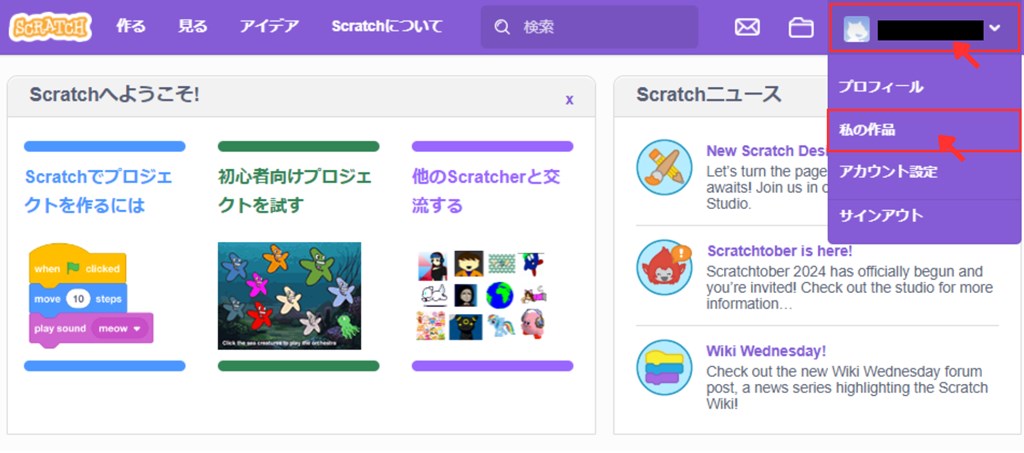Open the Wiki Wednesday! headline

(766, 351)
